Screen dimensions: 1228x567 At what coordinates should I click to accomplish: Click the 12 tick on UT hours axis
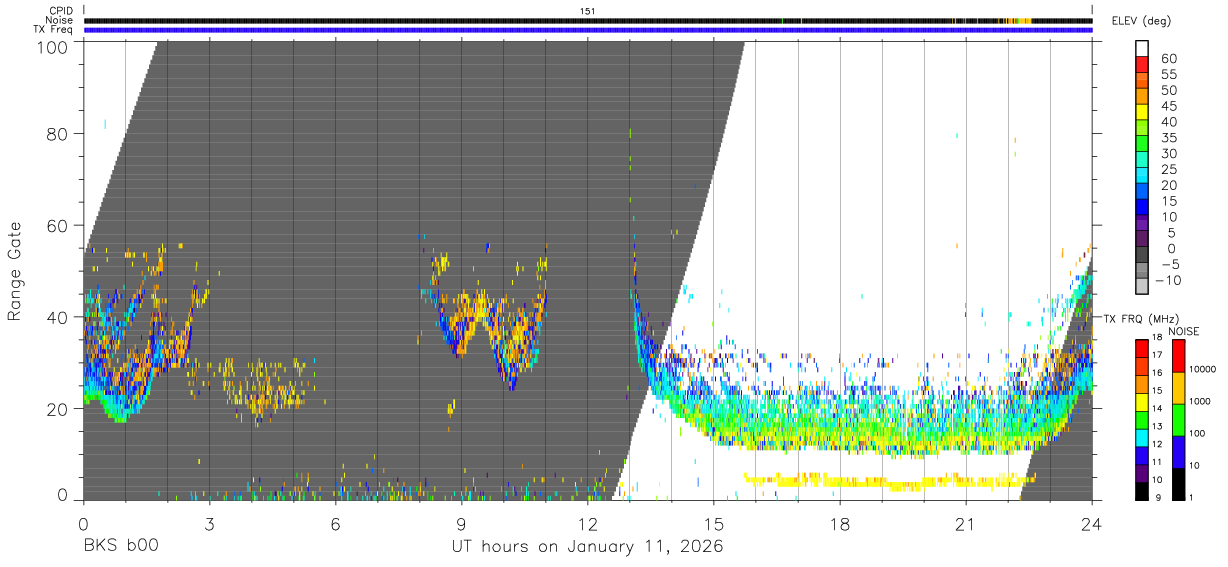click(588, 524)
